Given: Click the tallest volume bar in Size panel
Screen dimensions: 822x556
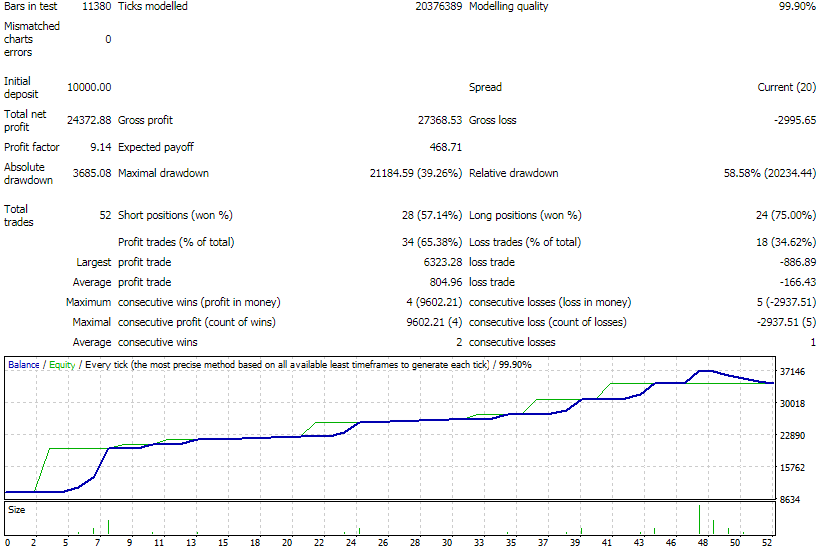Looking at the screenshot, I should click(699, 520).
